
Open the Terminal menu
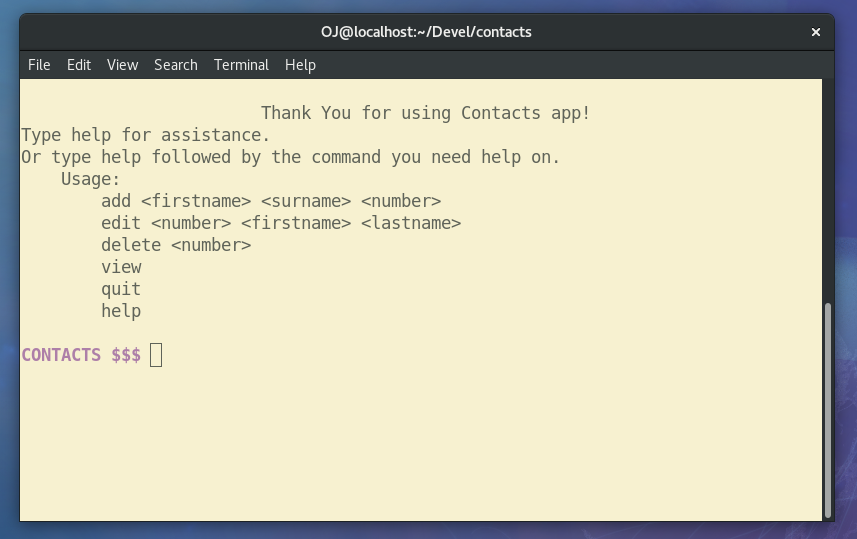[241, 65]
